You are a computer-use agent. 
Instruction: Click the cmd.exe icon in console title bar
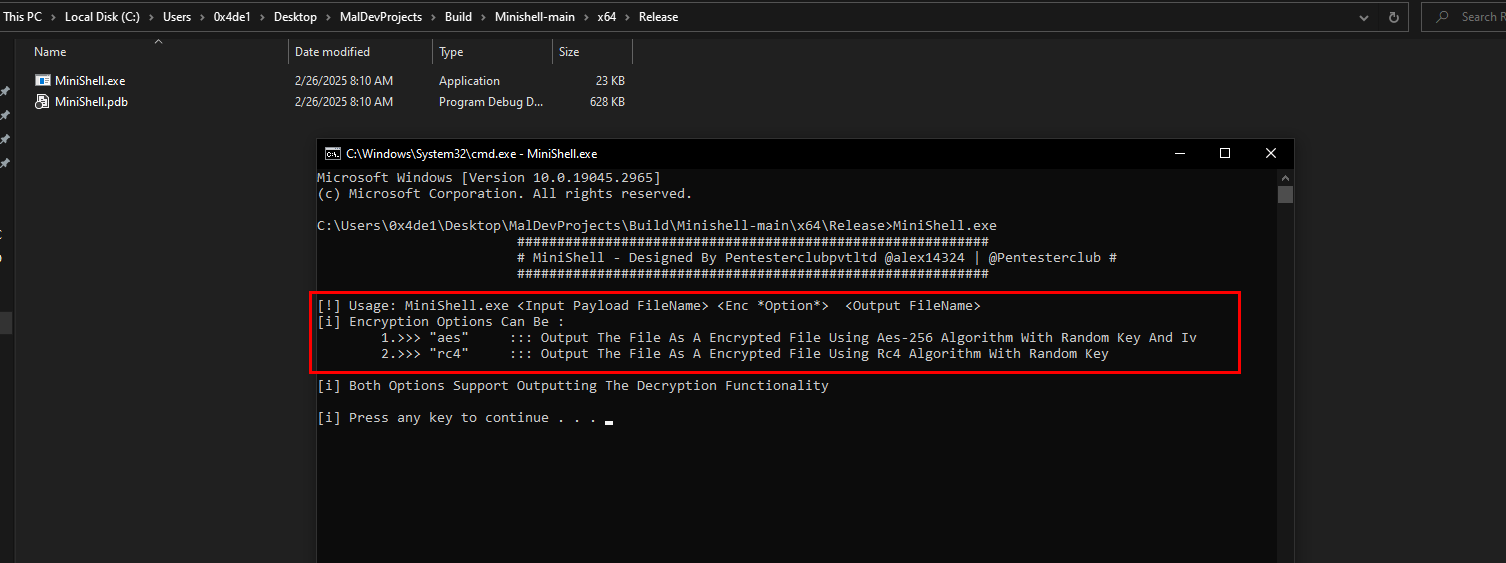tap(332, 154)
